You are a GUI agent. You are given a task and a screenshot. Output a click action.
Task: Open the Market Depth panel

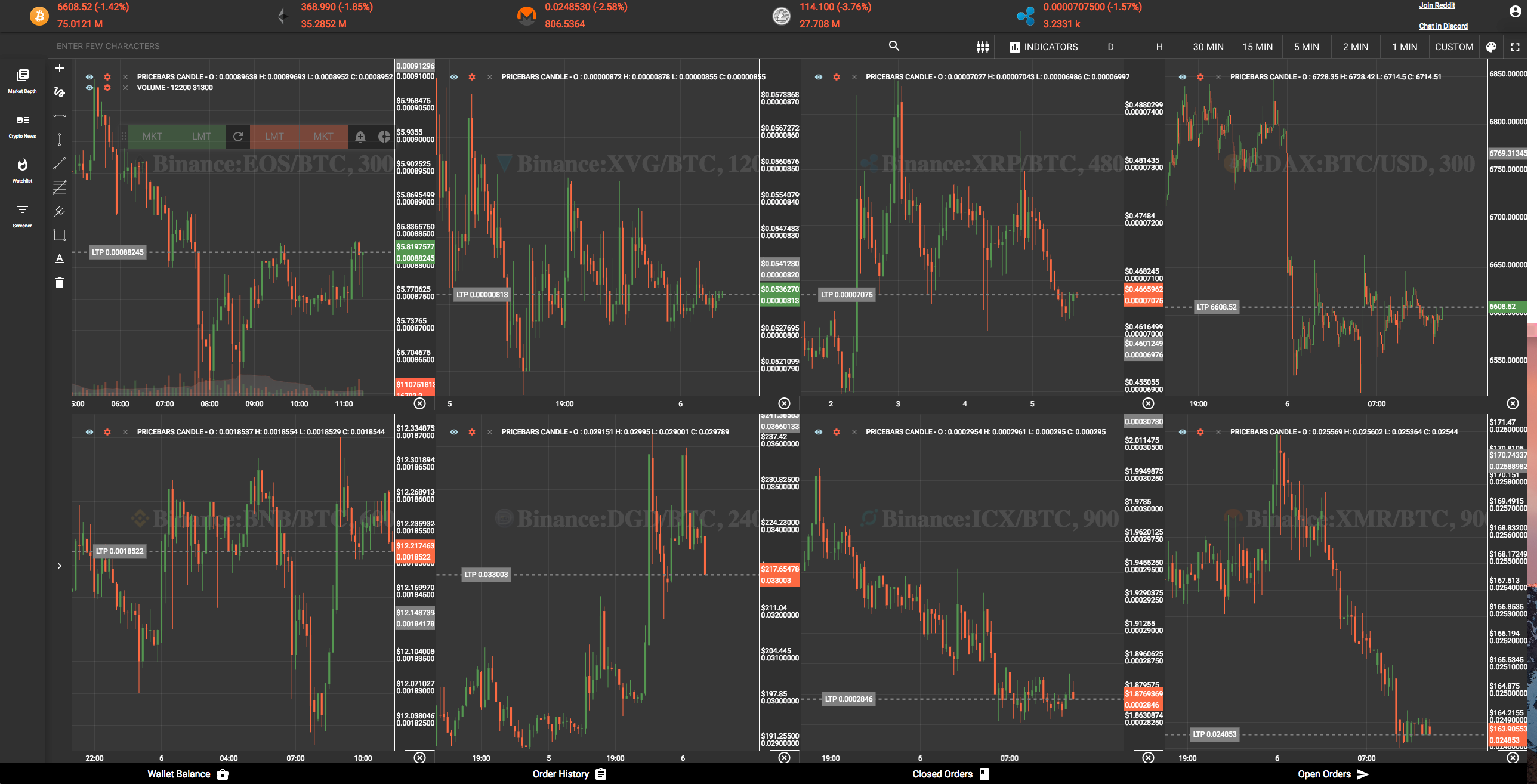click(22, 81)
